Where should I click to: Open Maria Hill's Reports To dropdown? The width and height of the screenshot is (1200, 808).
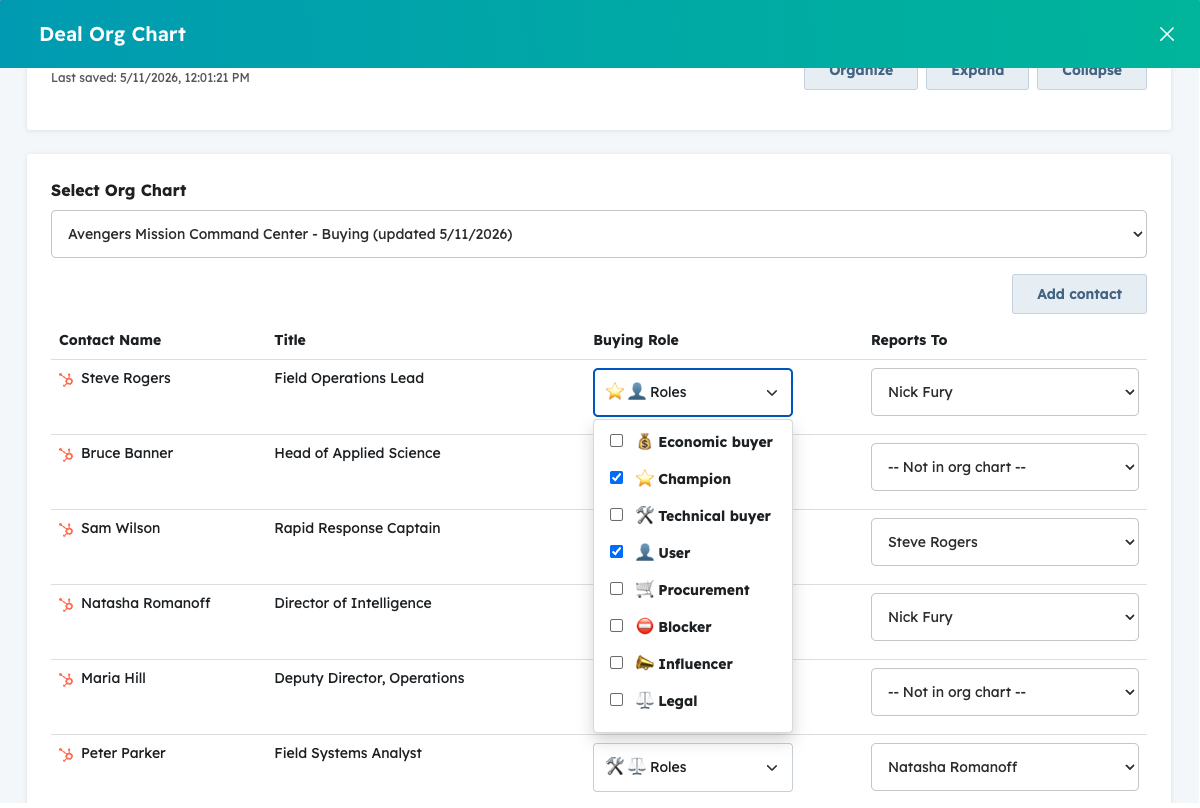(1005, 692)
